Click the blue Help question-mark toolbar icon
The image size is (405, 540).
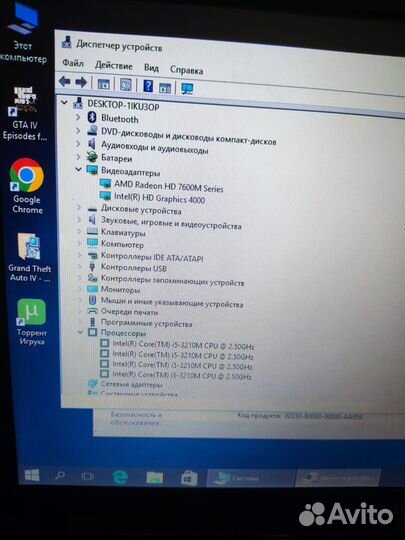pos(148,85)
